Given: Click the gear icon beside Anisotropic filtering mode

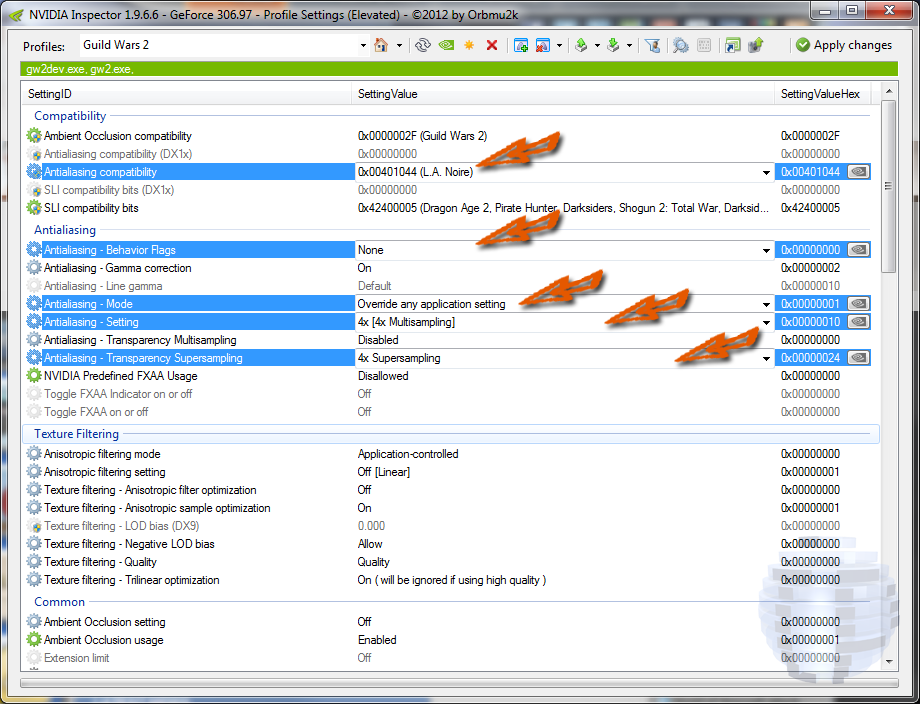Looking at the screenshot, I should click(x=34, y=453).
